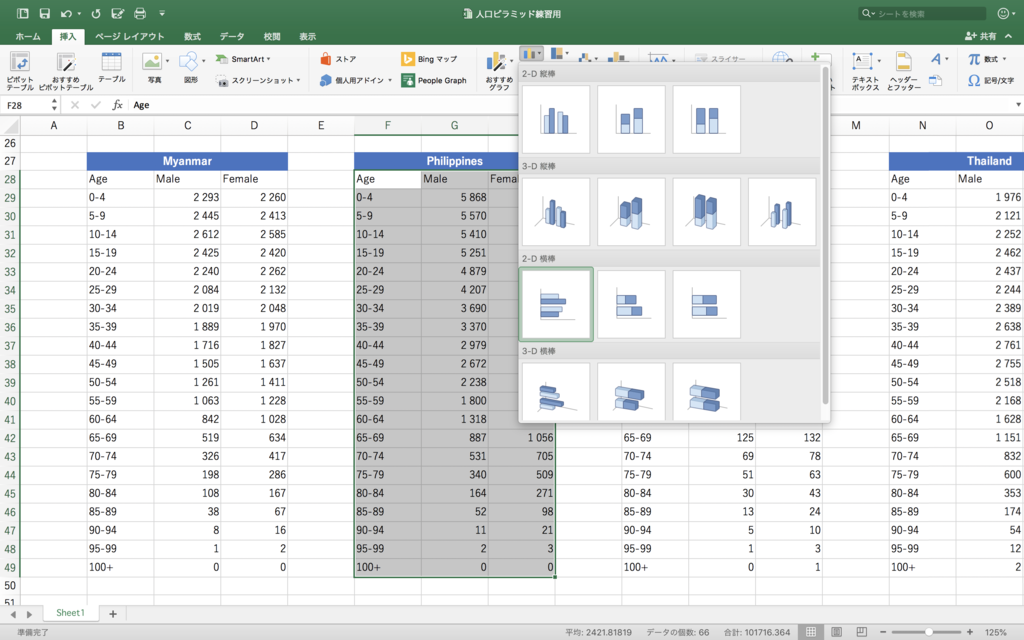Switch to the 表示 tab
This screenshot has width=1024, height=640.
coord(308,37)
